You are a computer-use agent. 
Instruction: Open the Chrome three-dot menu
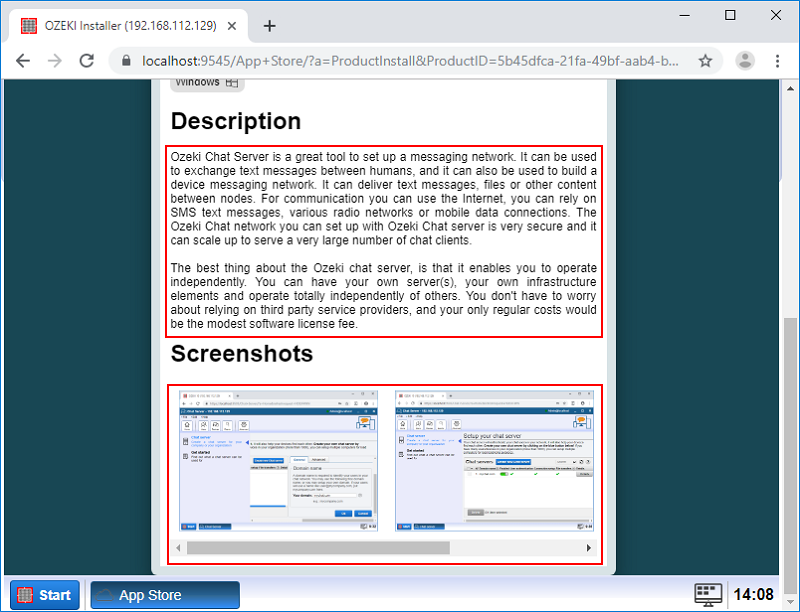pyautogui.click(x=777, y=61)
